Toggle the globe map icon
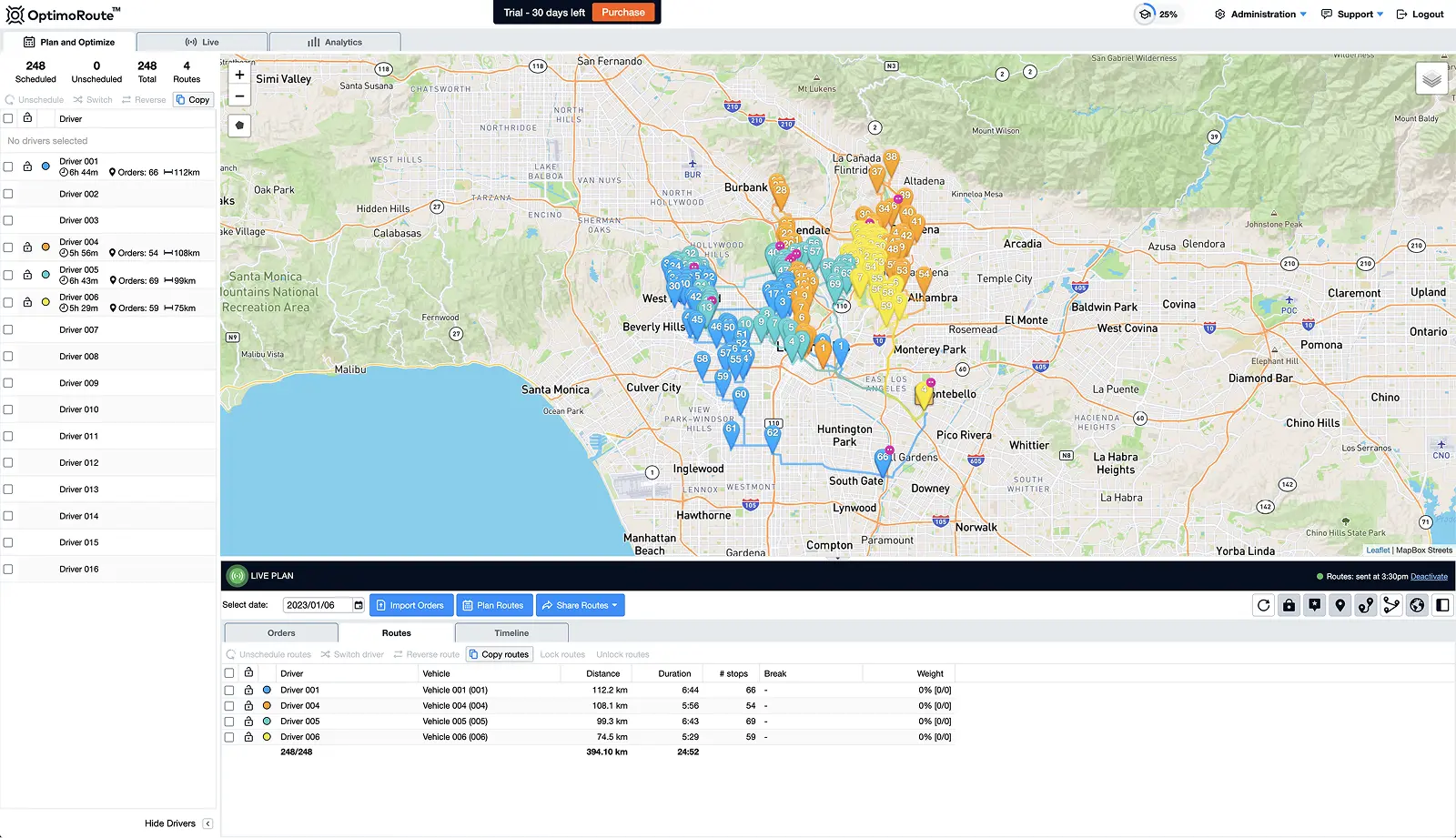Image resolution: width=1456 pixels, height=838 pixels. pyautogui.click(x=1417, y=605)
